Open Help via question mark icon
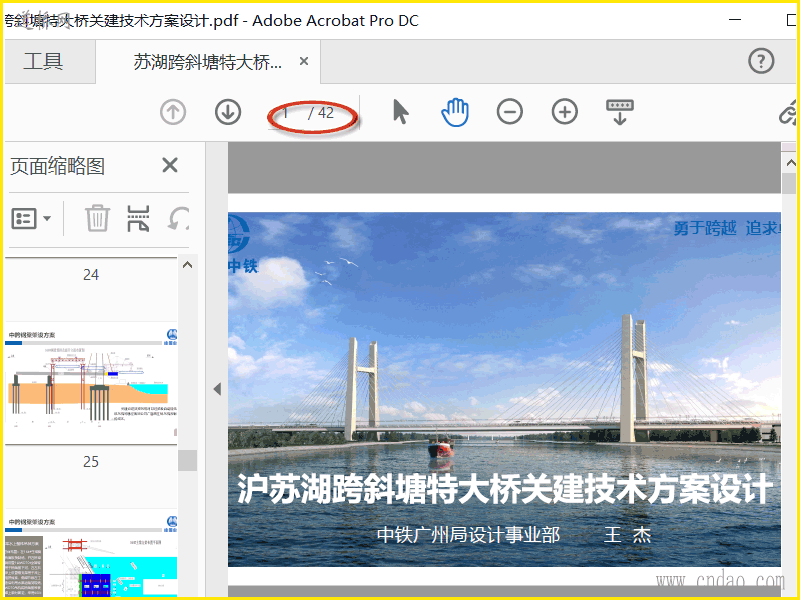This screenshot has width=800, height=600. [x=761, y=61]
